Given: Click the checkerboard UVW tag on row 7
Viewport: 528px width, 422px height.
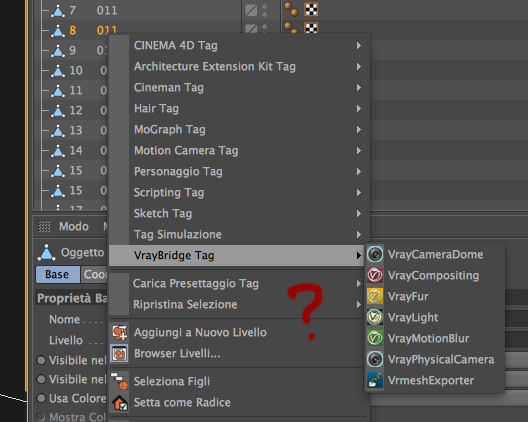Looking at the screenshot, I should coord(311,9).
